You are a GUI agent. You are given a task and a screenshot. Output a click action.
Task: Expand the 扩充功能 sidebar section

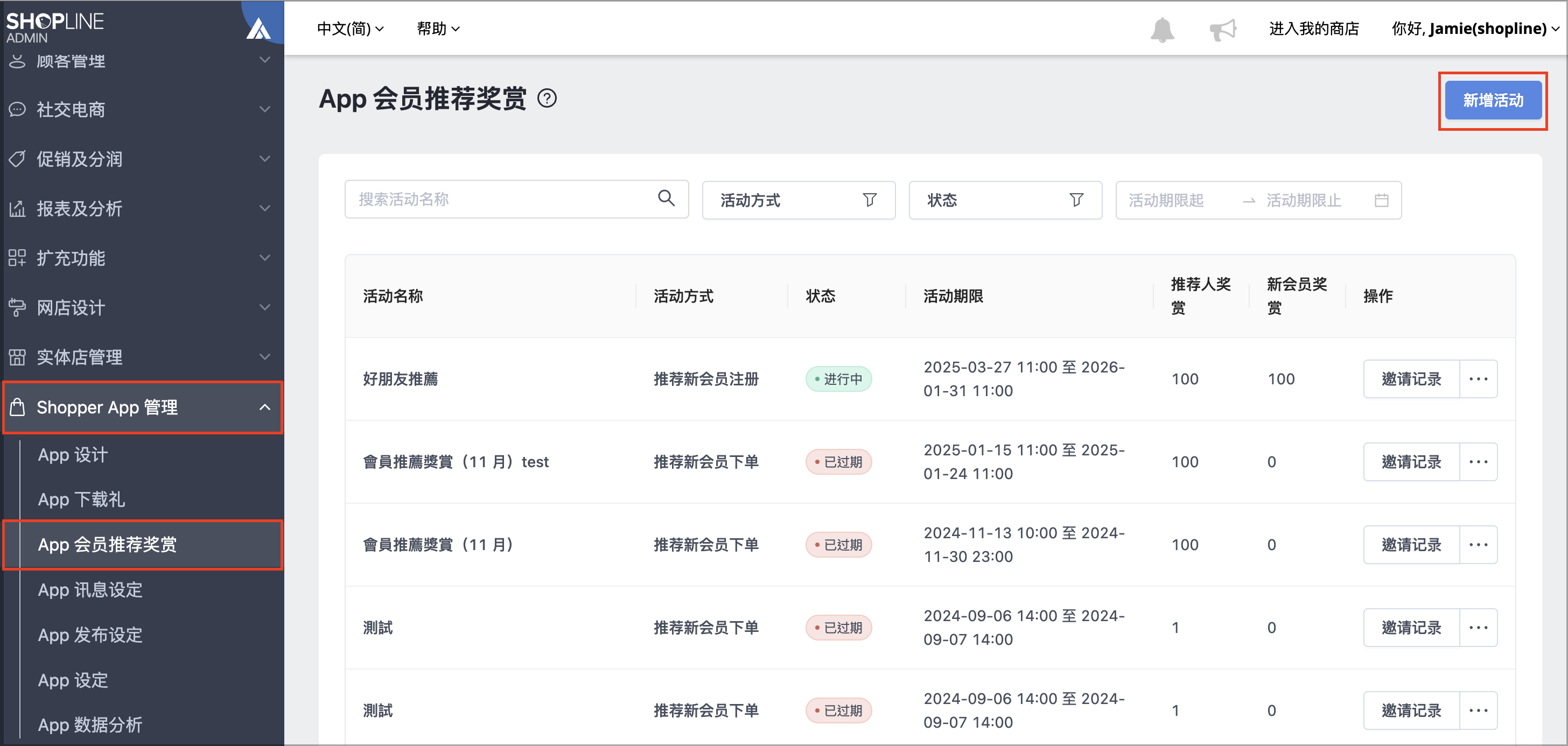264,258
